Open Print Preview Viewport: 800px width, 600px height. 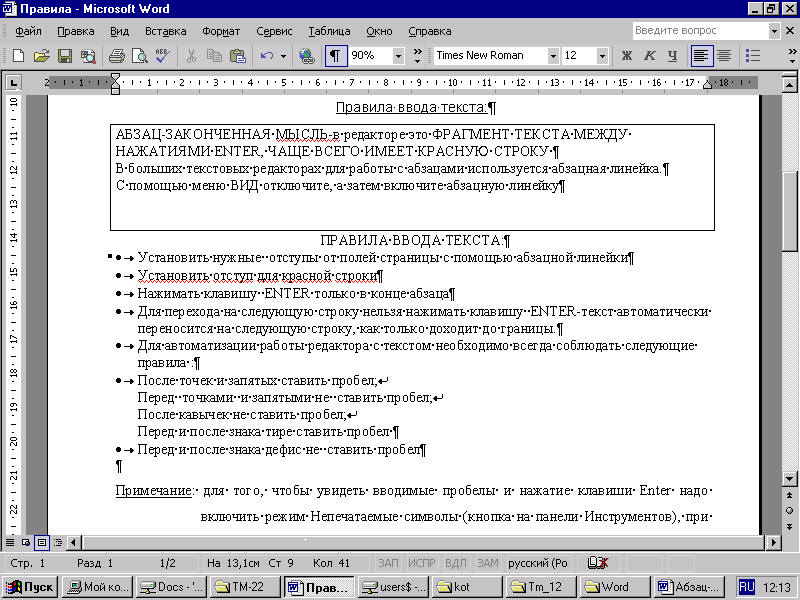(139, 56)
